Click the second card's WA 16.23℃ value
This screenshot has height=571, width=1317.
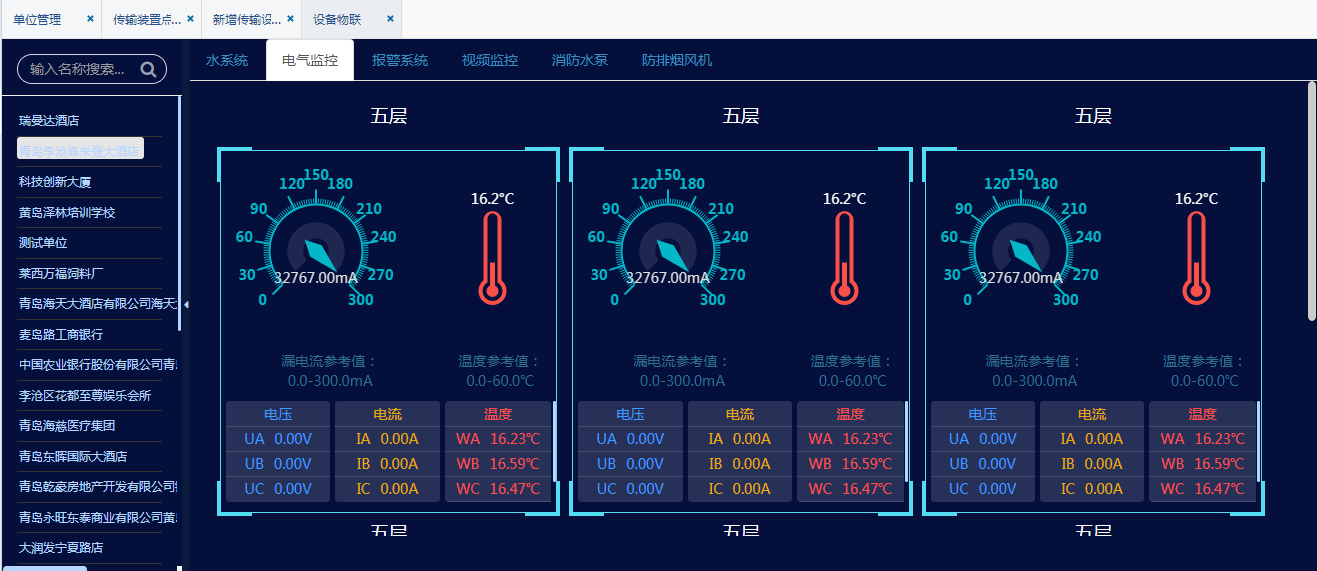point(850,439)
